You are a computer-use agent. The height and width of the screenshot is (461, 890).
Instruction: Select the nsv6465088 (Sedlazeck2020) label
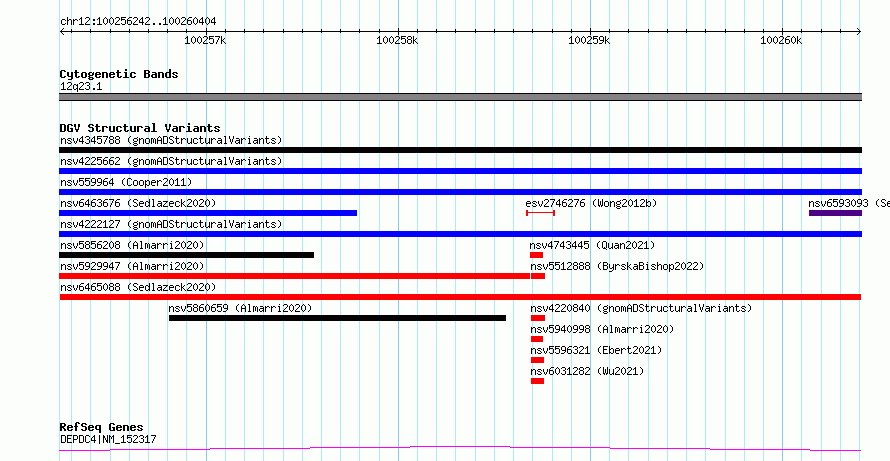(138, 287)
